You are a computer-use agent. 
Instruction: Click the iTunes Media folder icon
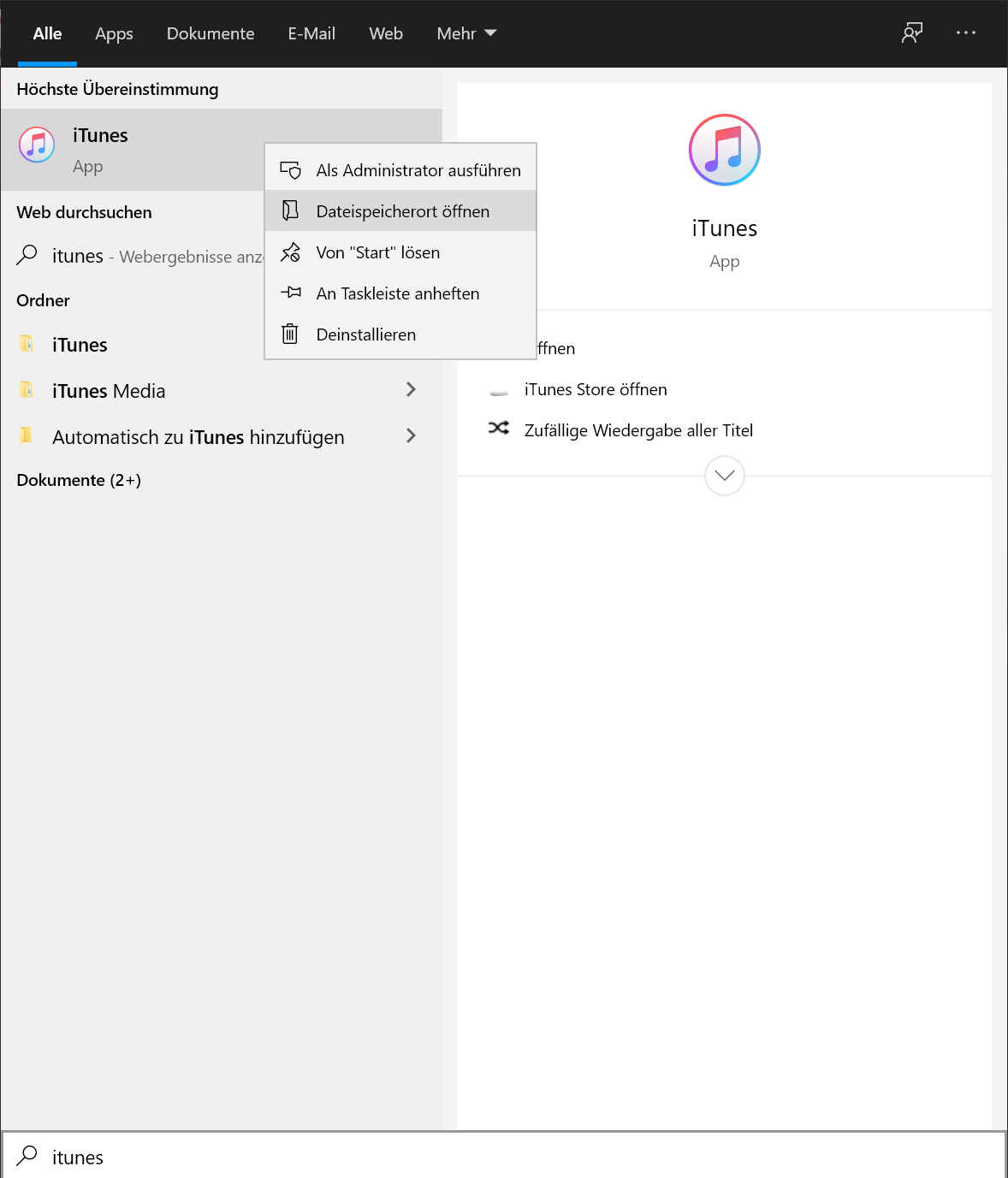27,390
